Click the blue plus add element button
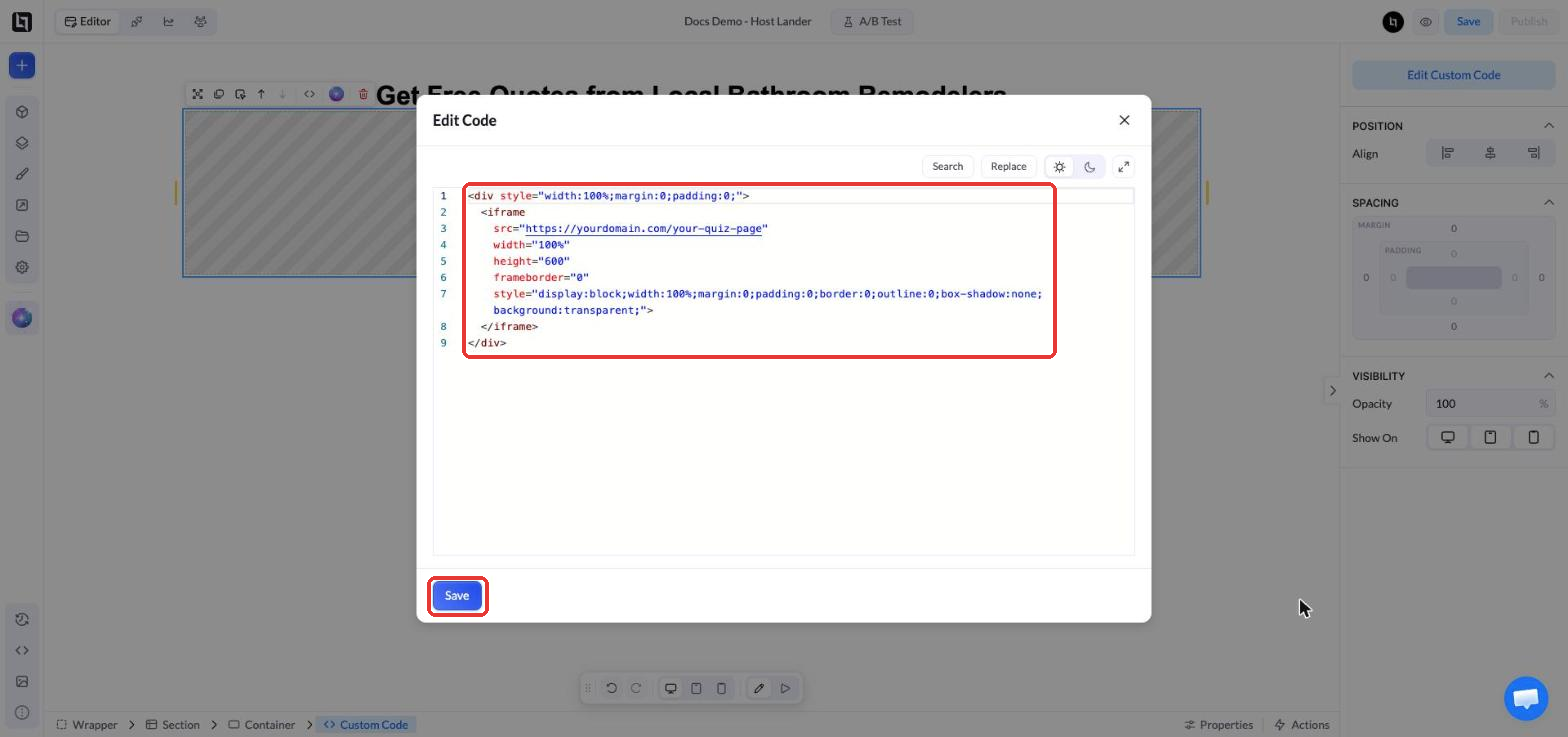 [x=22, y=66]
